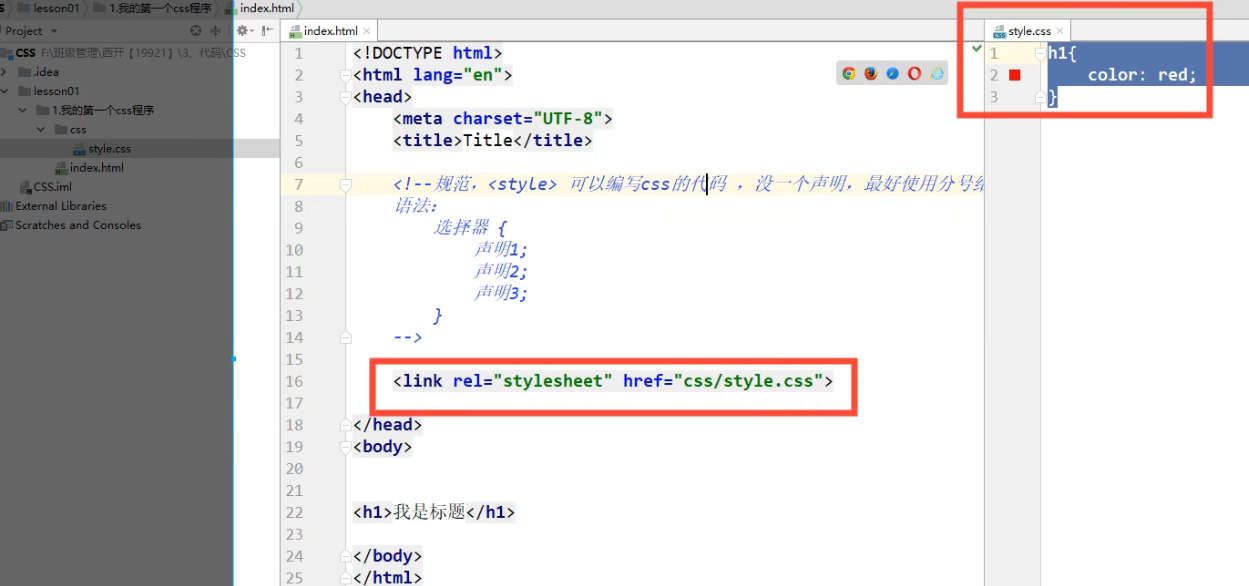
Task: Click line number 16 in gutter
Action: point(293,381)
